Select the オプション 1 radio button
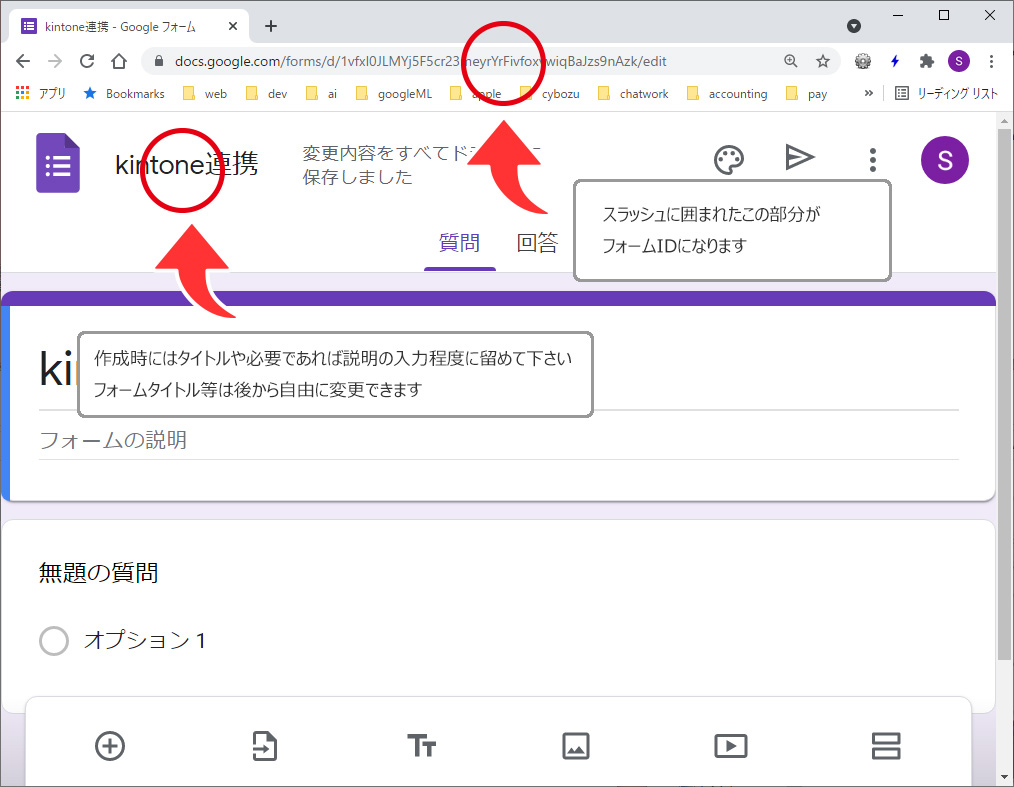1014x787 pixels. click(54, 641)
